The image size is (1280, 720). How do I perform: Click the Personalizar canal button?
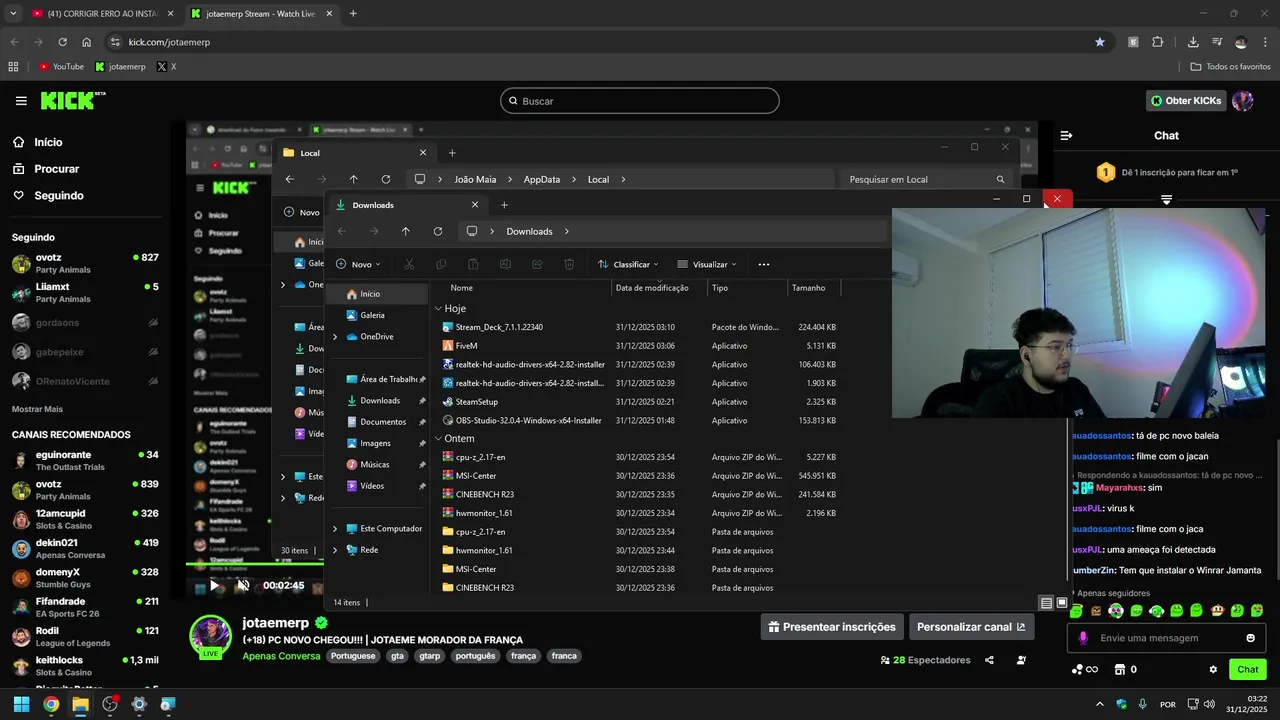point(971,627)
